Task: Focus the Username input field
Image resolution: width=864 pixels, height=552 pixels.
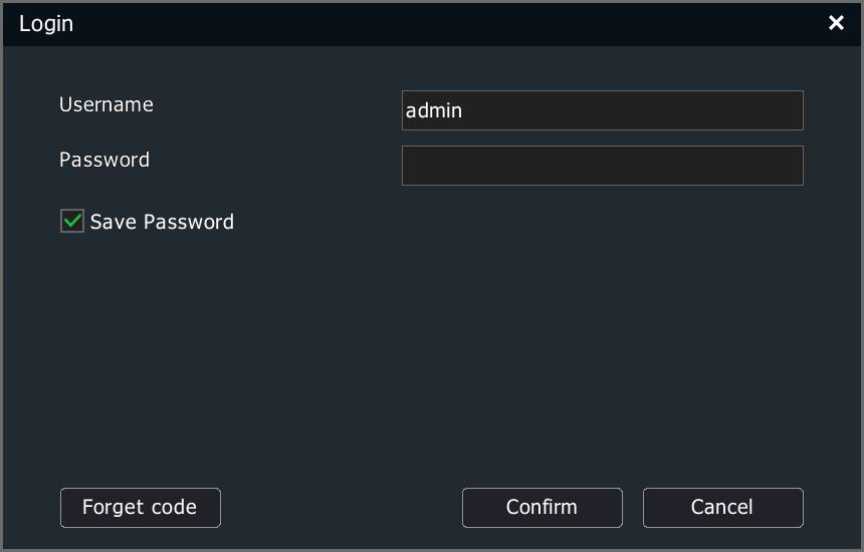Action: coord(602,110)
